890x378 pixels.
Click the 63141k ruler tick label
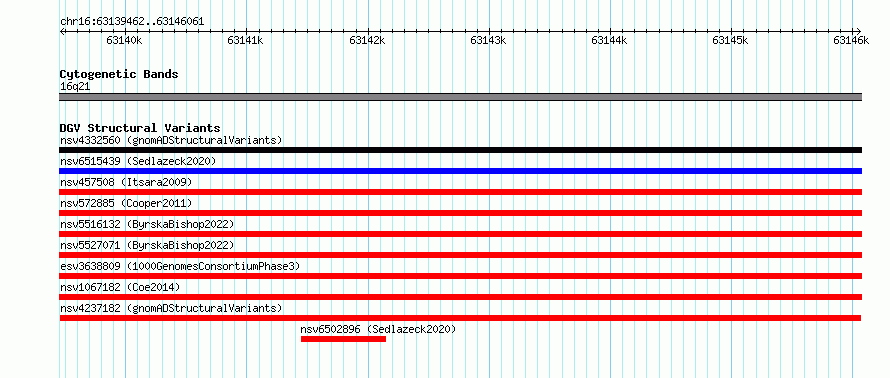245,40
